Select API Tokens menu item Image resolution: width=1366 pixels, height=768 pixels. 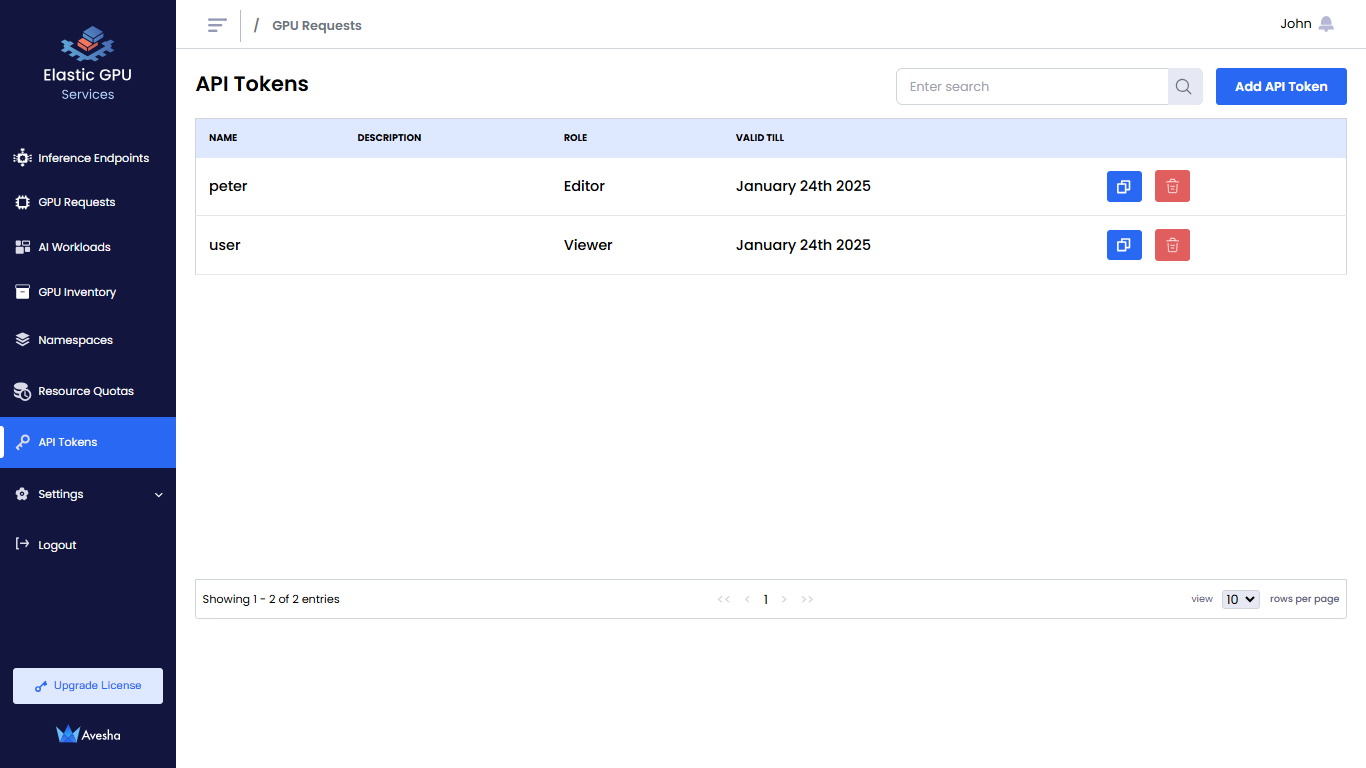(x=88, y=442)
